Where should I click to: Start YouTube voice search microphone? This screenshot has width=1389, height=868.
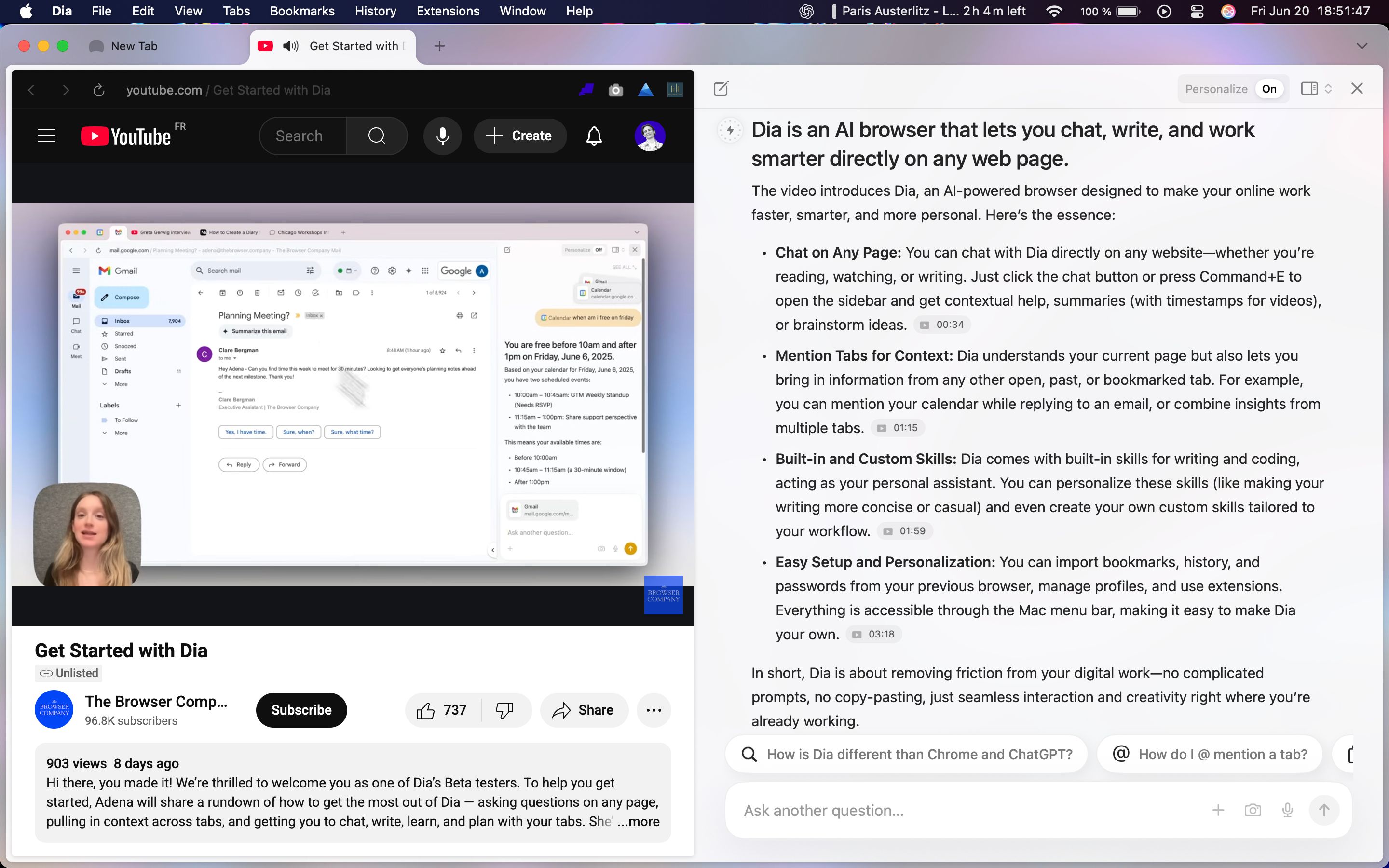442,136
